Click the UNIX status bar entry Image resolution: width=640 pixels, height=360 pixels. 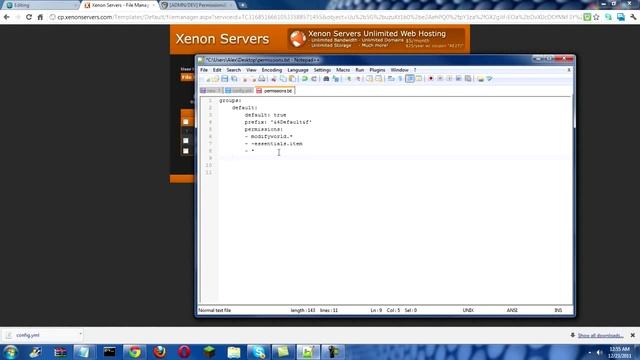468,310
